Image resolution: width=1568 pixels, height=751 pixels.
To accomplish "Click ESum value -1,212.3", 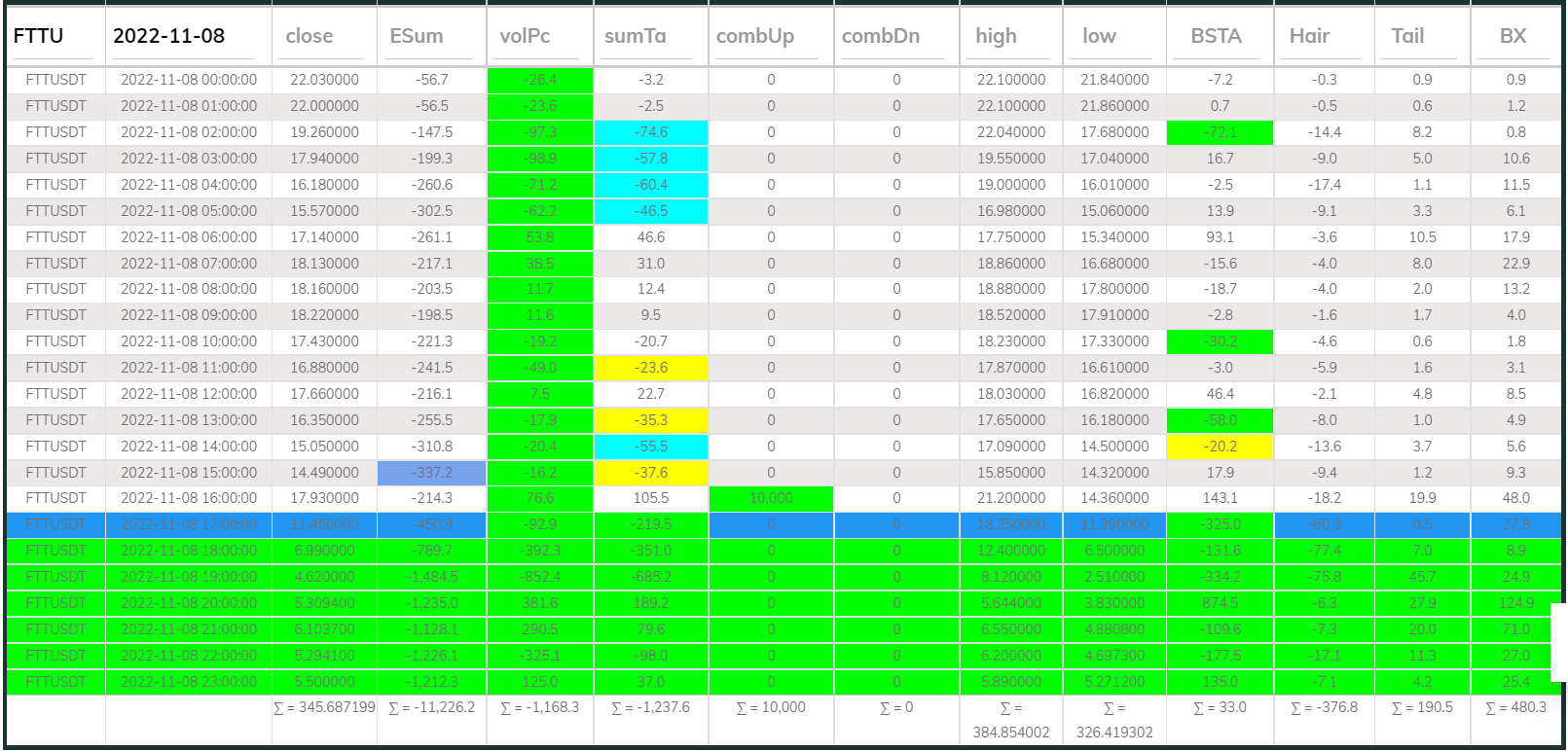I will (432, 682).
